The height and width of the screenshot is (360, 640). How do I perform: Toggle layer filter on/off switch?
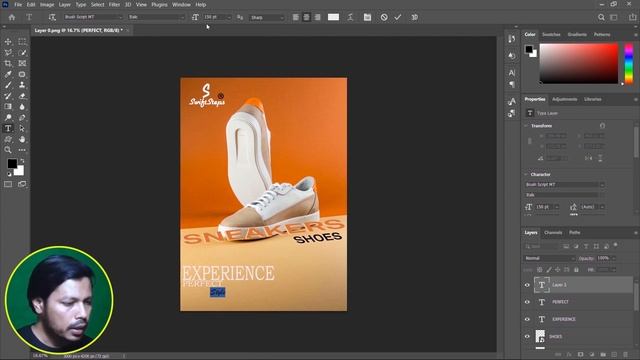click(x=616, y=245)
